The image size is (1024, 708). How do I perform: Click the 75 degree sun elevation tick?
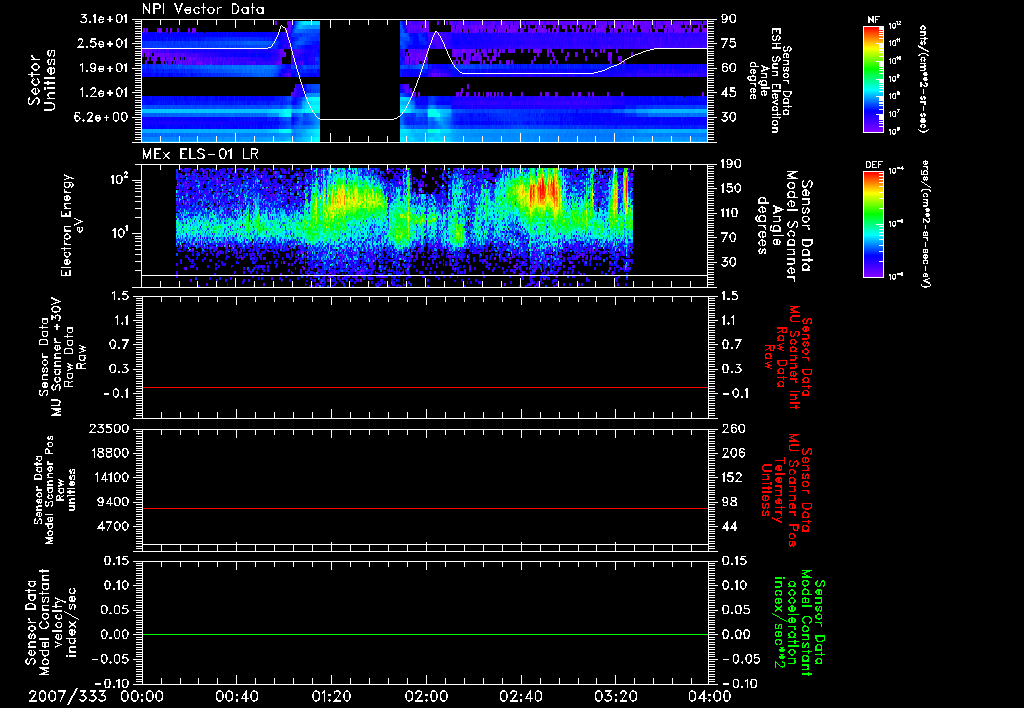click(728, 43)
